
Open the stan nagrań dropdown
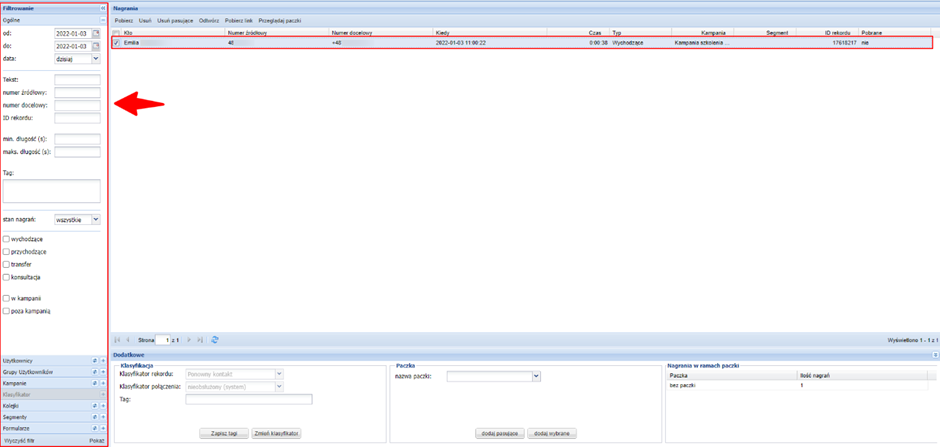click(96, 219)
